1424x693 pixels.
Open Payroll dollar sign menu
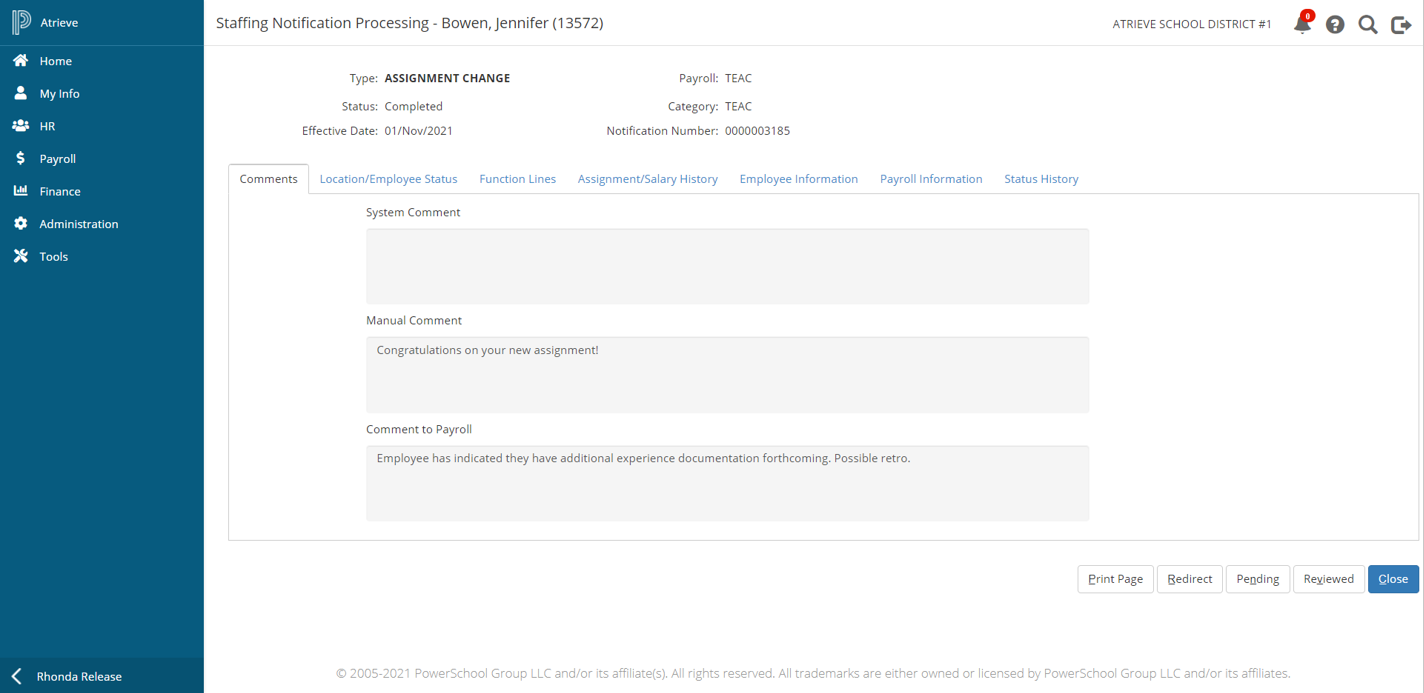click(21, 159)
